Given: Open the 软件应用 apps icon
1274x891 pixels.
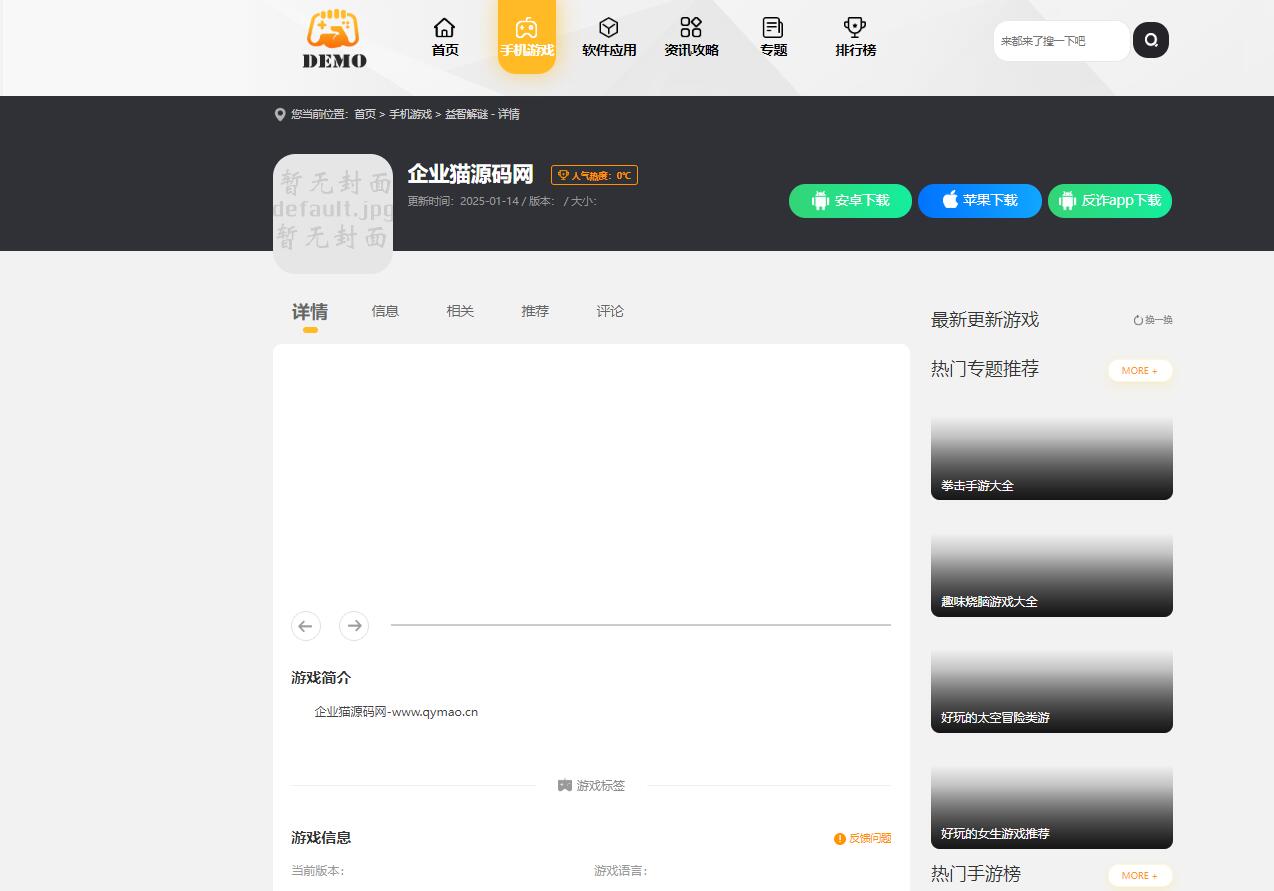Looking at the screenshot, I should (608, 29).
